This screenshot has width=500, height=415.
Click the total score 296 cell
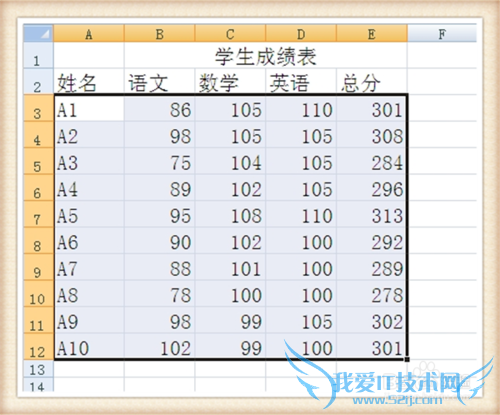coord(372,187)
